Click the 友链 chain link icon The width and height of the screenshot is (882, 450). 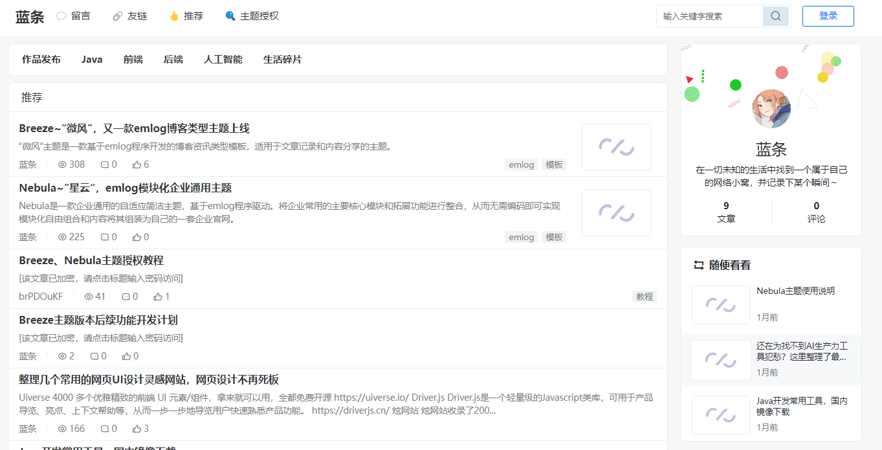coord(118,16)
